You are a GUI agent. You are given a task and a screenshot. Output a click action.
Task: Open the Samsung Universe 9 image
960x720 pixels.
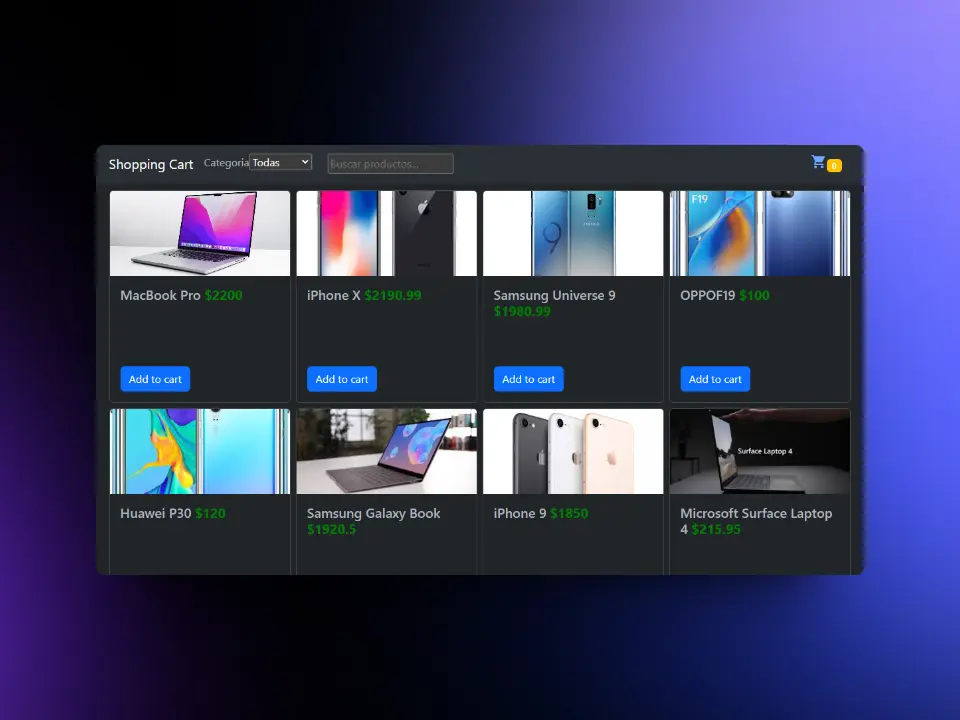click(573, 232)
